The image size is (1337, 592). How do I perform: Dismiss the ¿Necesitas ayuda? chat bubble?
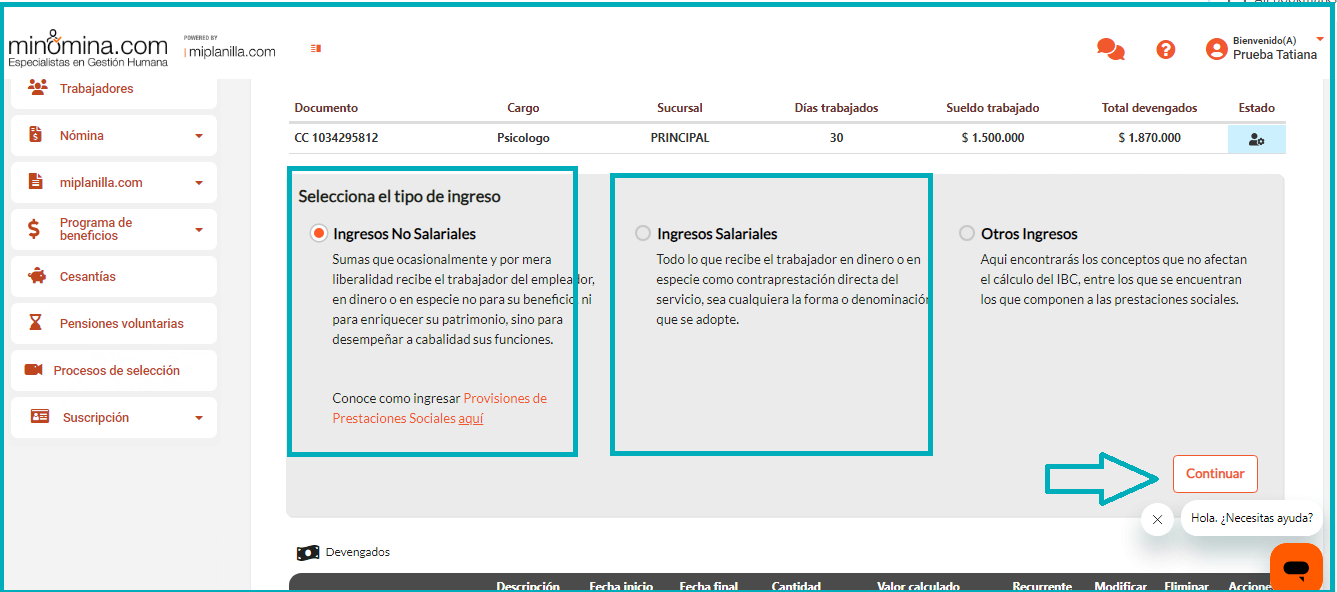coord(1157,519)
